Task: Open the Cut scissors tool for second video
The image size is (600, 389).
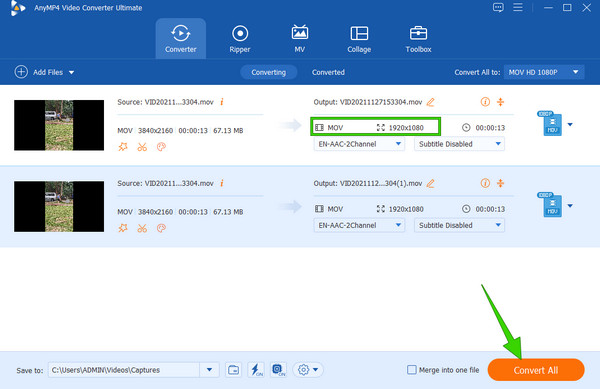Action: click(x=142, y=228)
